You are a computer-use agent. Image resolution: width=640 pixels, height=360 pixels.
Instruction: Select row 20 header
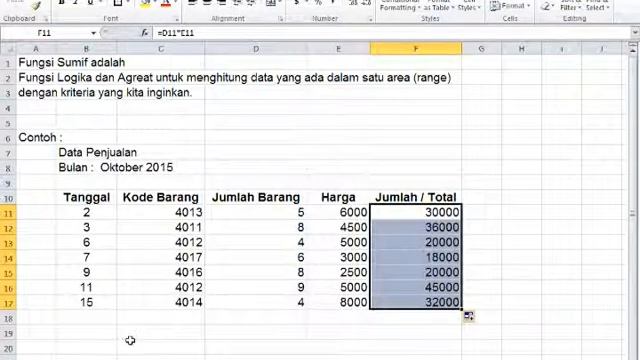point(8,349)
